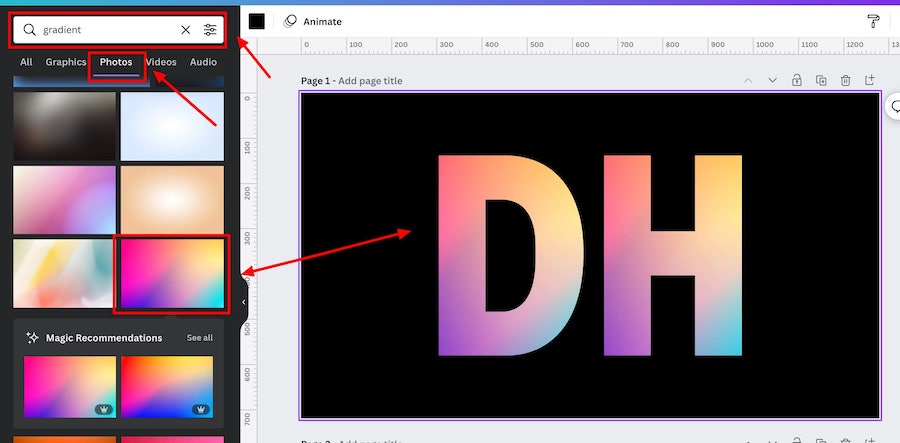This screenshot has width=900, height=443.
Task: Select the dark smoky gradient photo
Action: 64,126
